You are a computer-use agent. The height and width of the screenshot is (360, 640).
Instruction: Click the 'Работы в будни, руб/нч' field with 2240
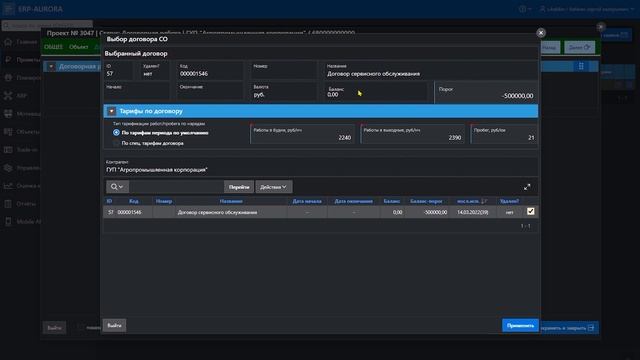302,134
